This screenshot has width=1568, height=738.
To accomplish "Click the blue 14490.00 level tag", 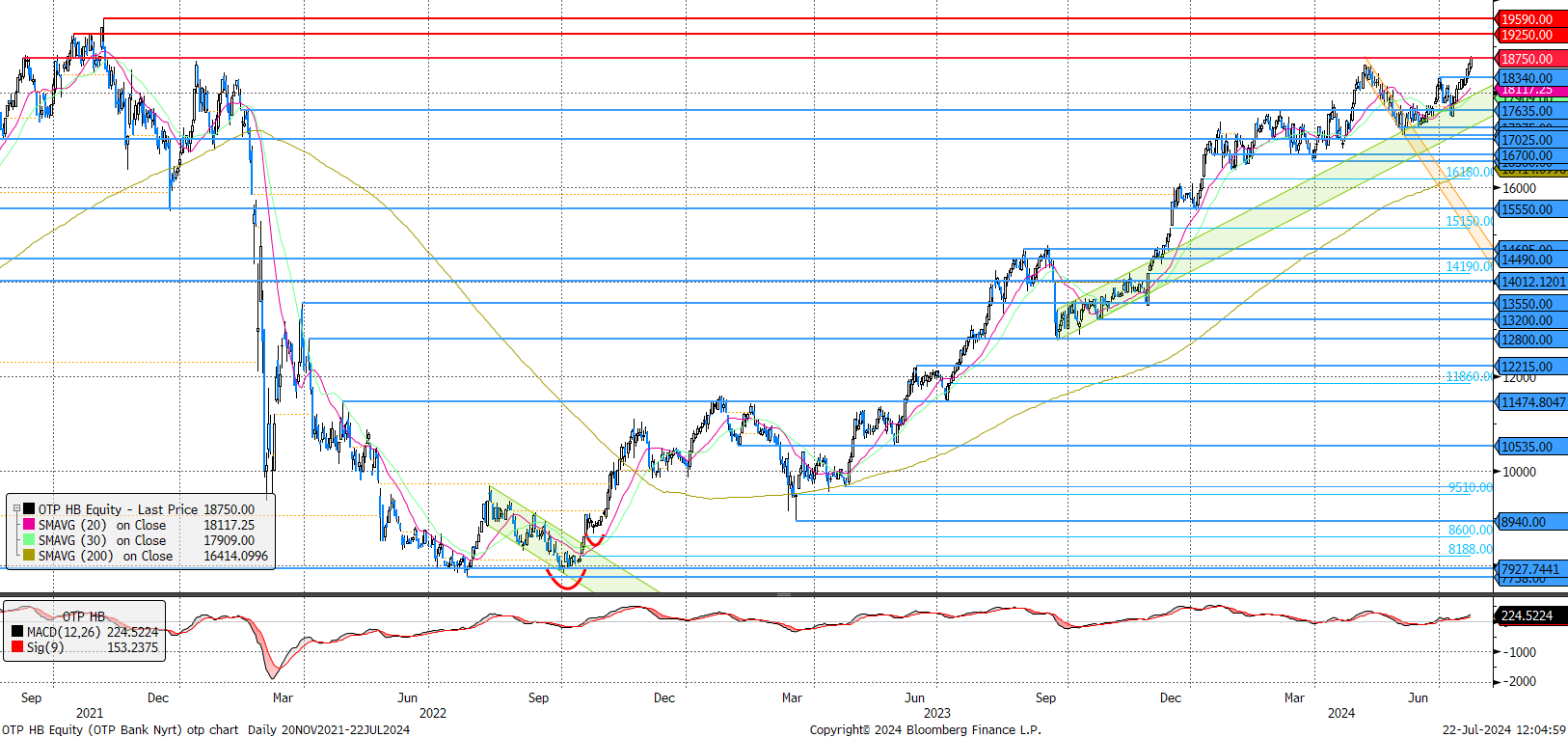I will (x=1530, y=260).
